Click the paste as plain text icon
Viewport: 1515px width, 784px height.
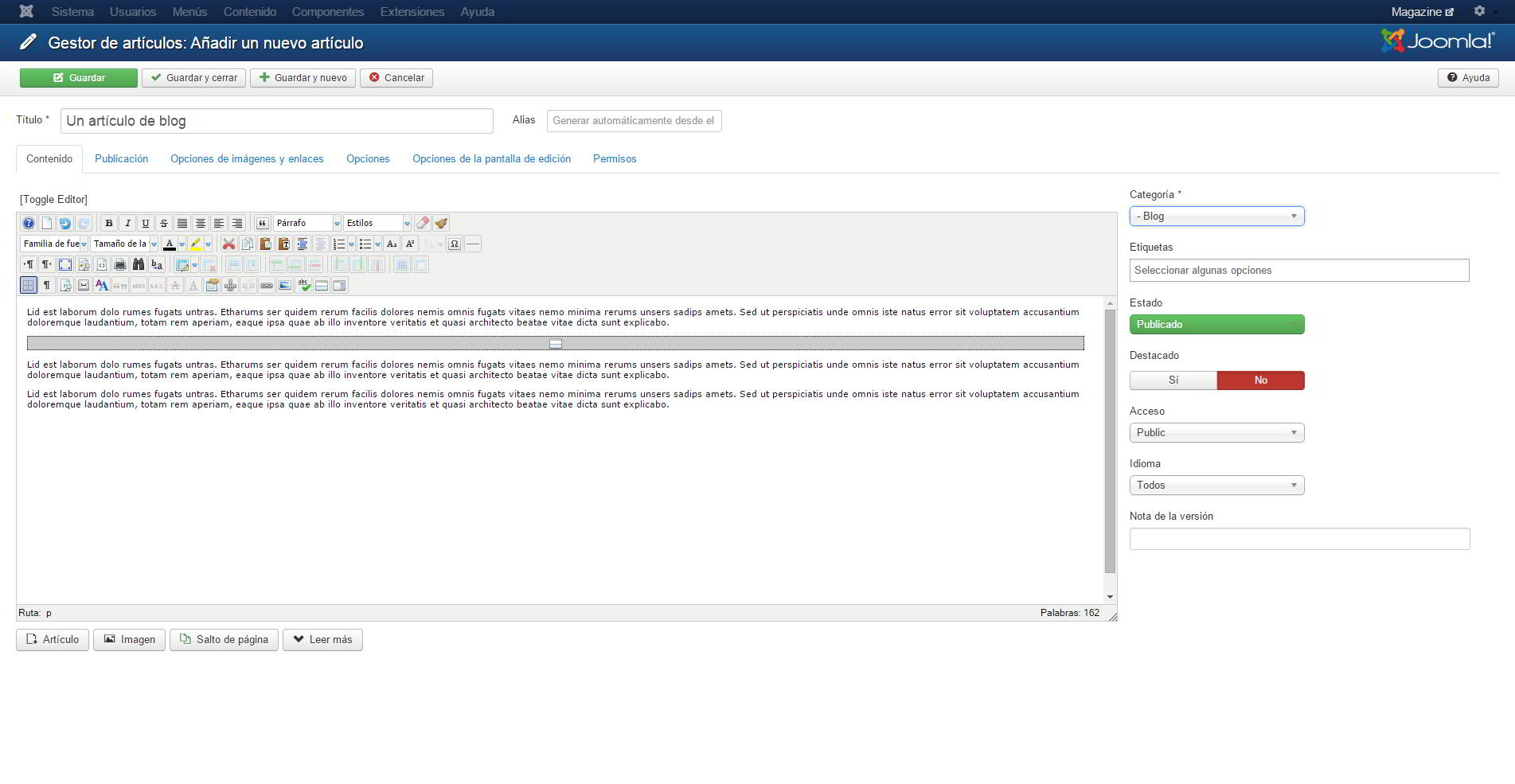(284, 244)
